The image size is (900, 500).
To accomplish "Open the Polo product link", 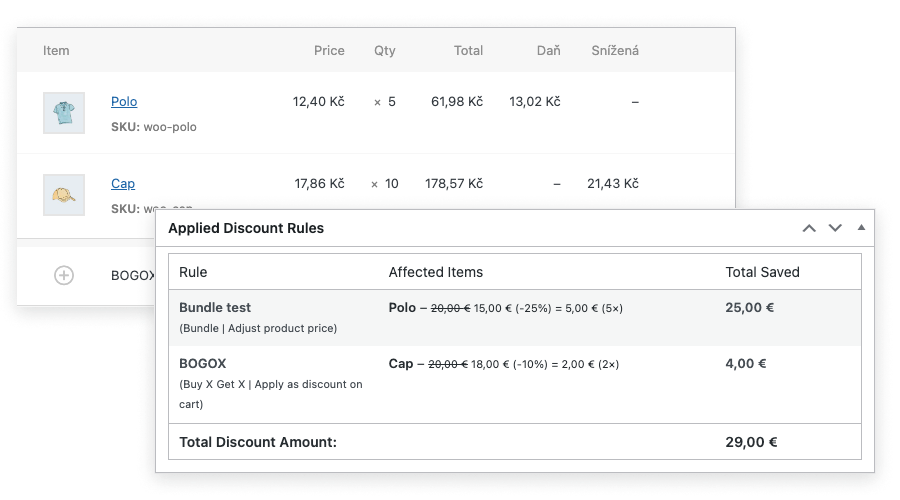I will (x=124, y=102).
